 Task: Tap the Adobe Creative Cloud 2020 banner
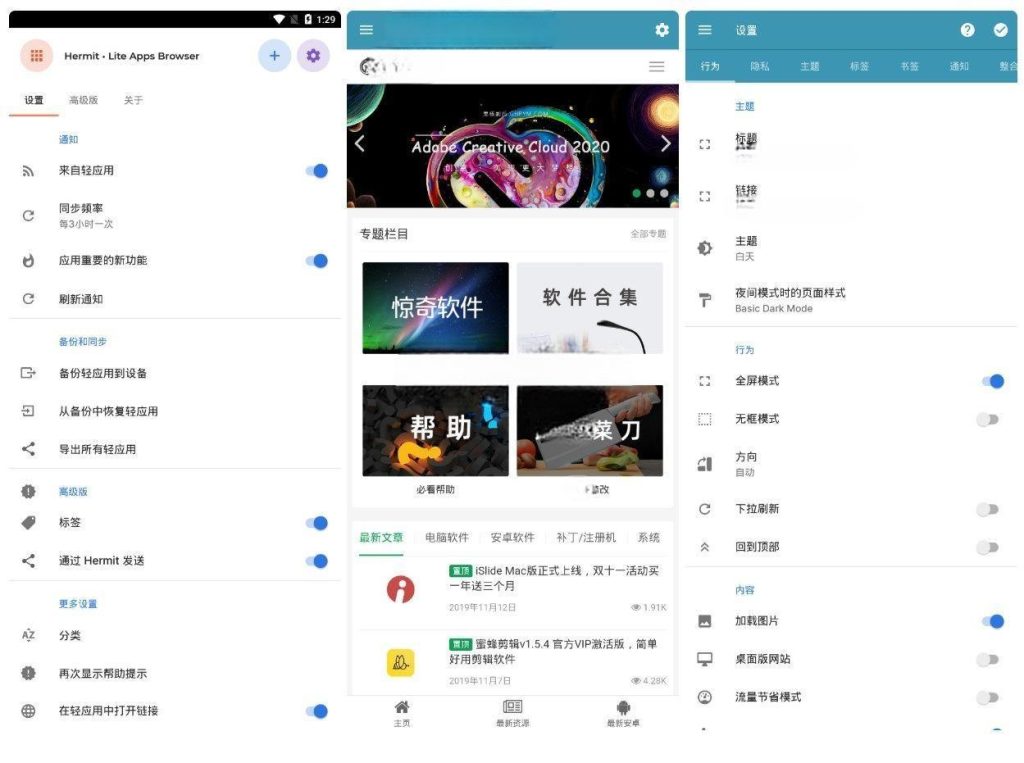pos(513,146)
